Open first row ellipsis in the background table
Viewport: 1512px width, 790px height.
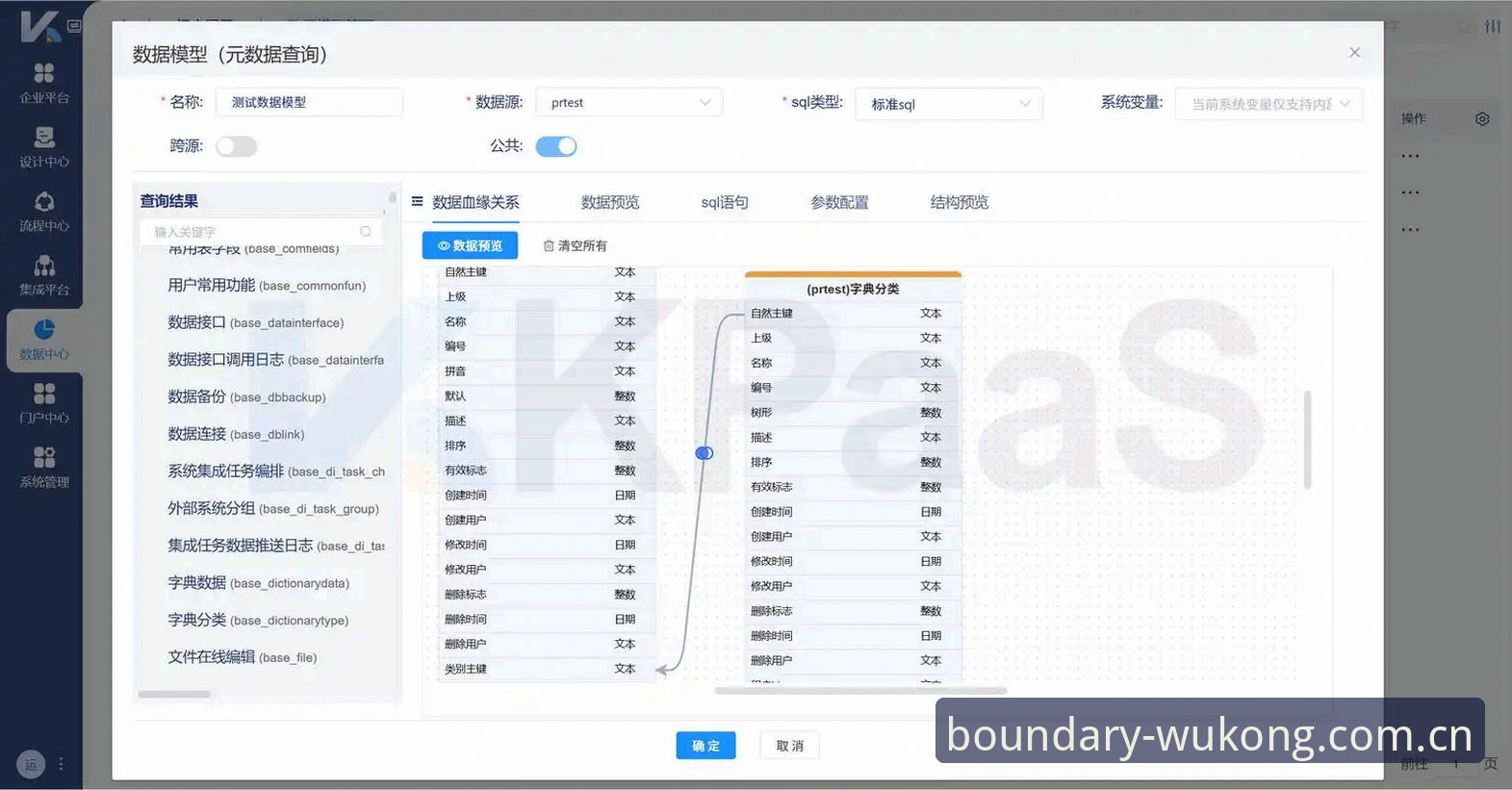(1410, 156)
